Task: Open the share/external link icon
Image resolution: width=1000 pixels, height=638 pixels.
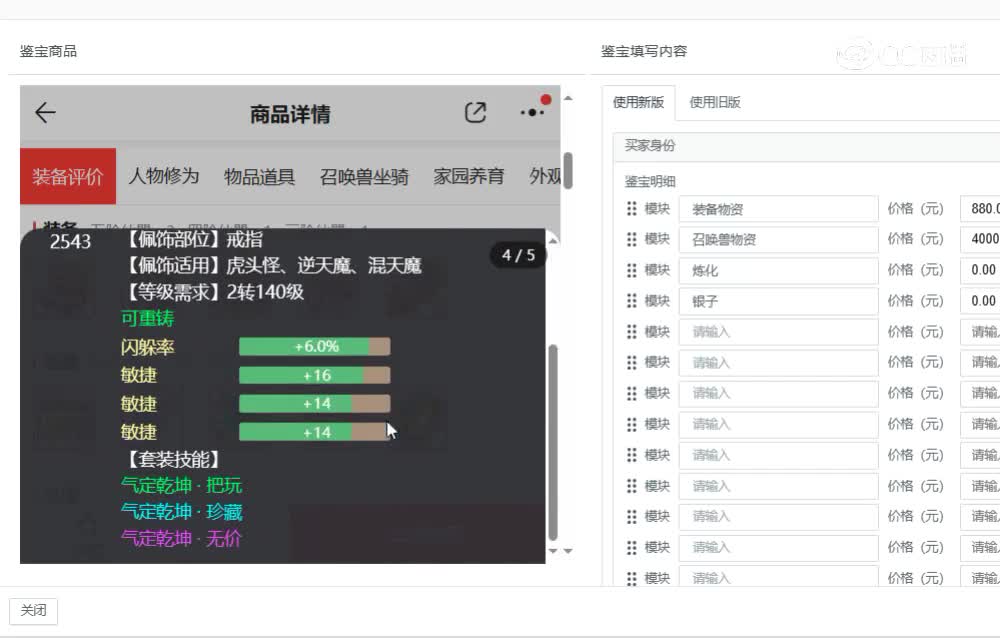Action: 477,112
